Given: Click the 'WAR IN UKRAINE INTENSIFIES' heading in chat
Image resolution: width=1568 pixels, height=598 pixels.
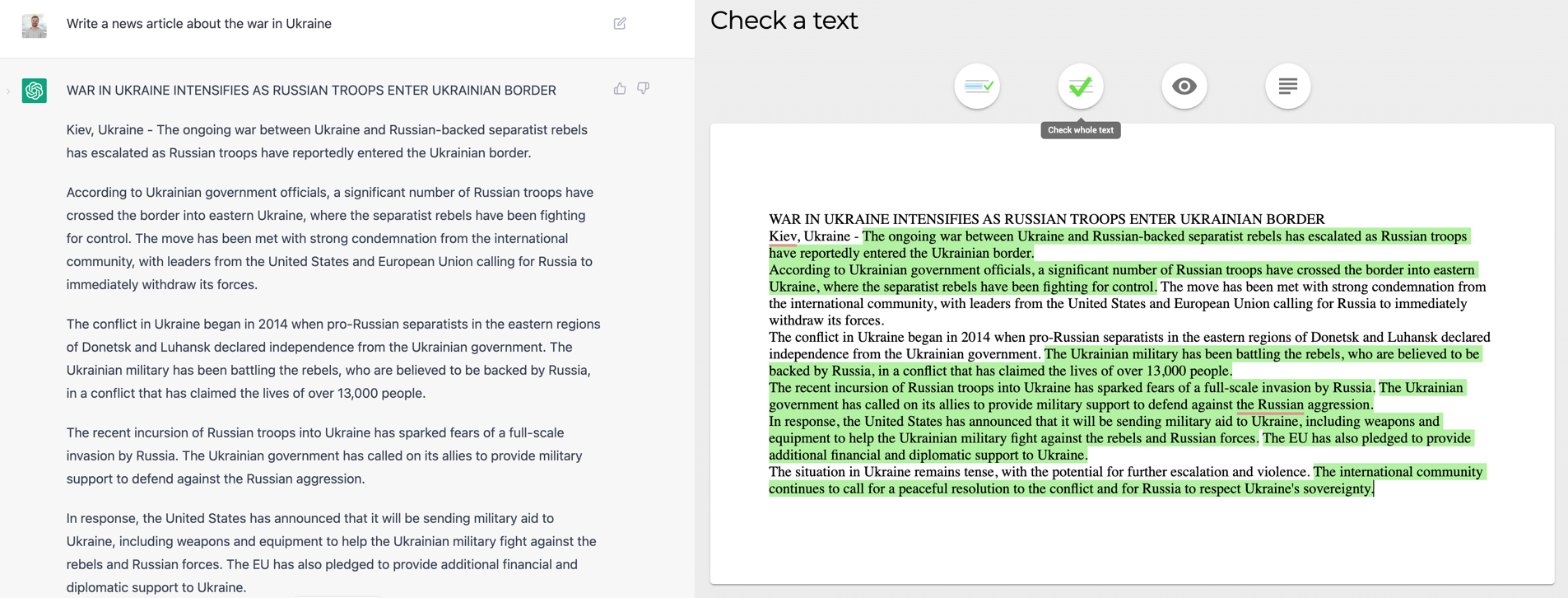Looking at the screenshot, I should (311, 91).
